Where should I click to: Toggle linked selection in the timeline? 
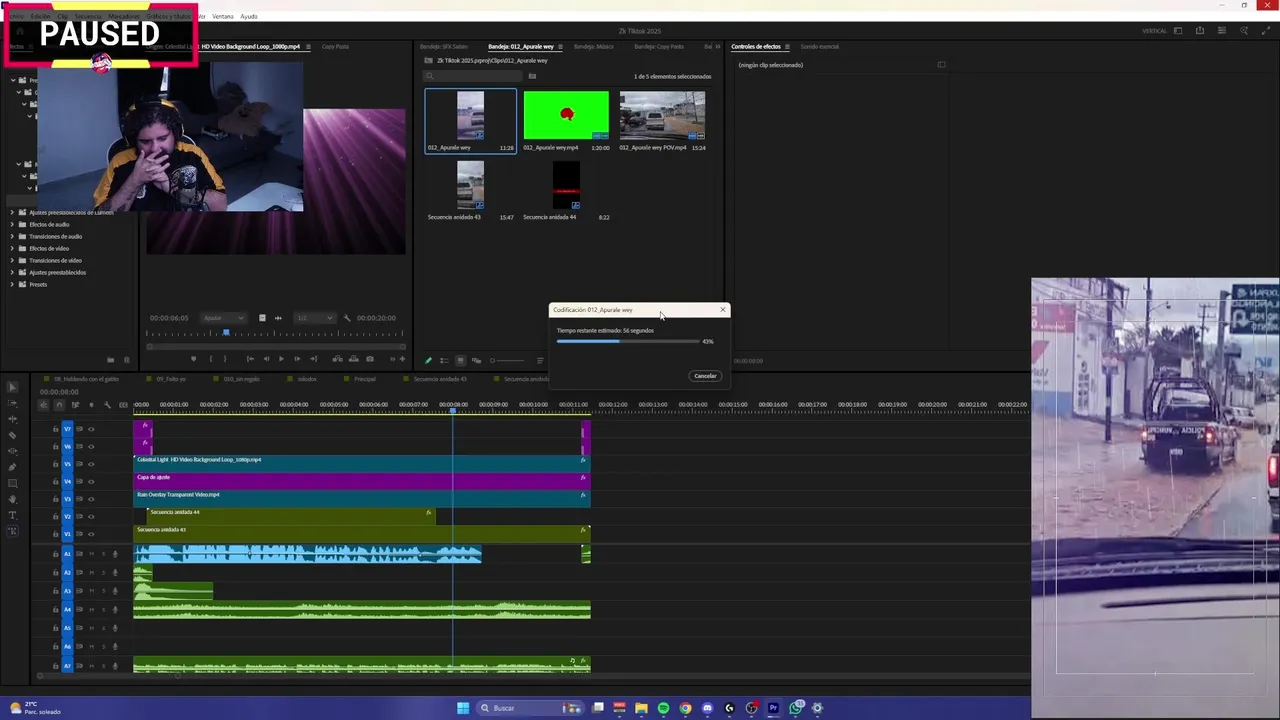(x=75, y=405)
